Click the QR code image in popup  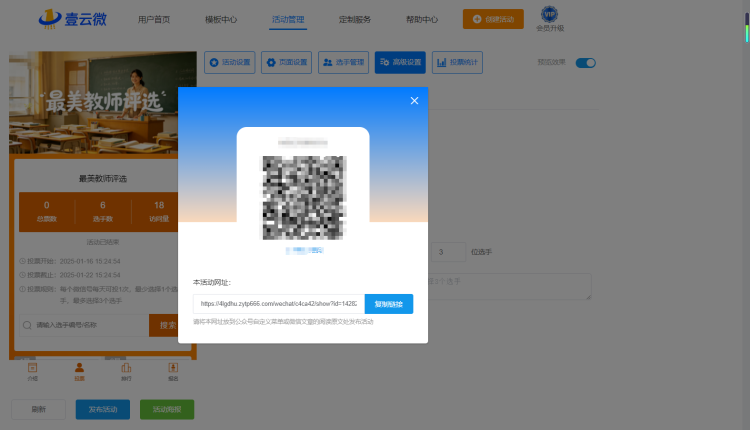pos(303,198)
